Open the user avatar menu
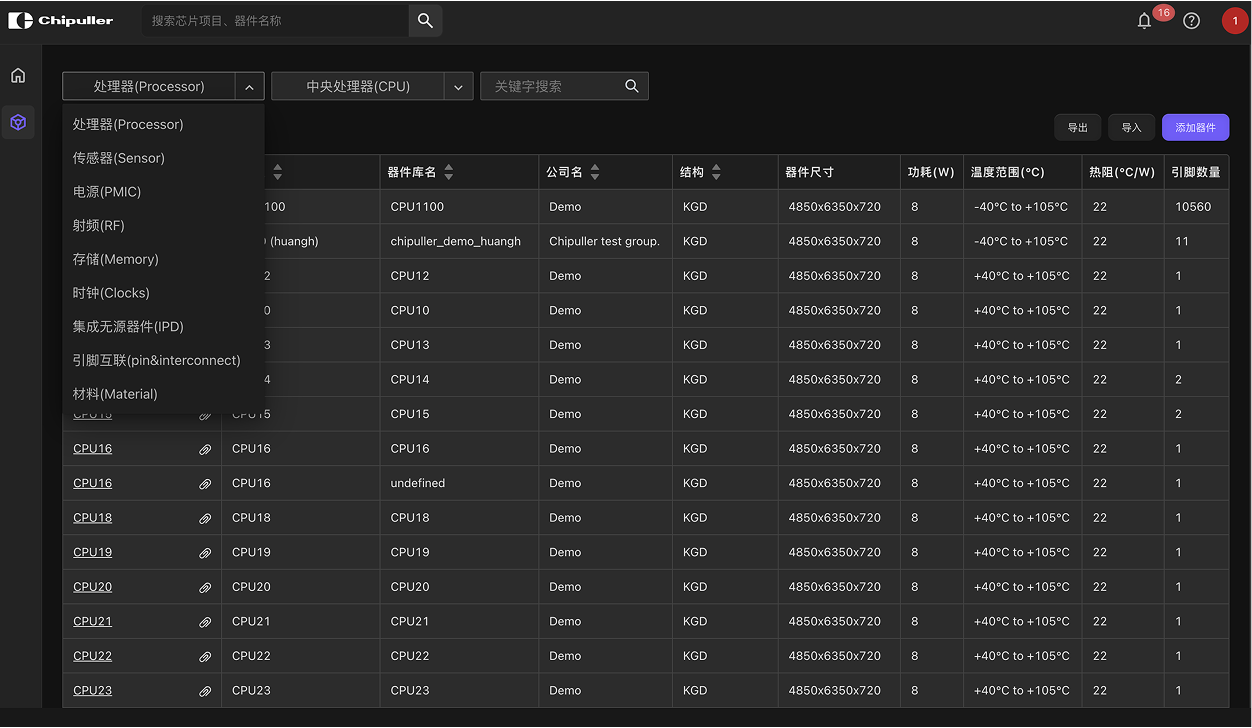 click(x=1235, y=20)
